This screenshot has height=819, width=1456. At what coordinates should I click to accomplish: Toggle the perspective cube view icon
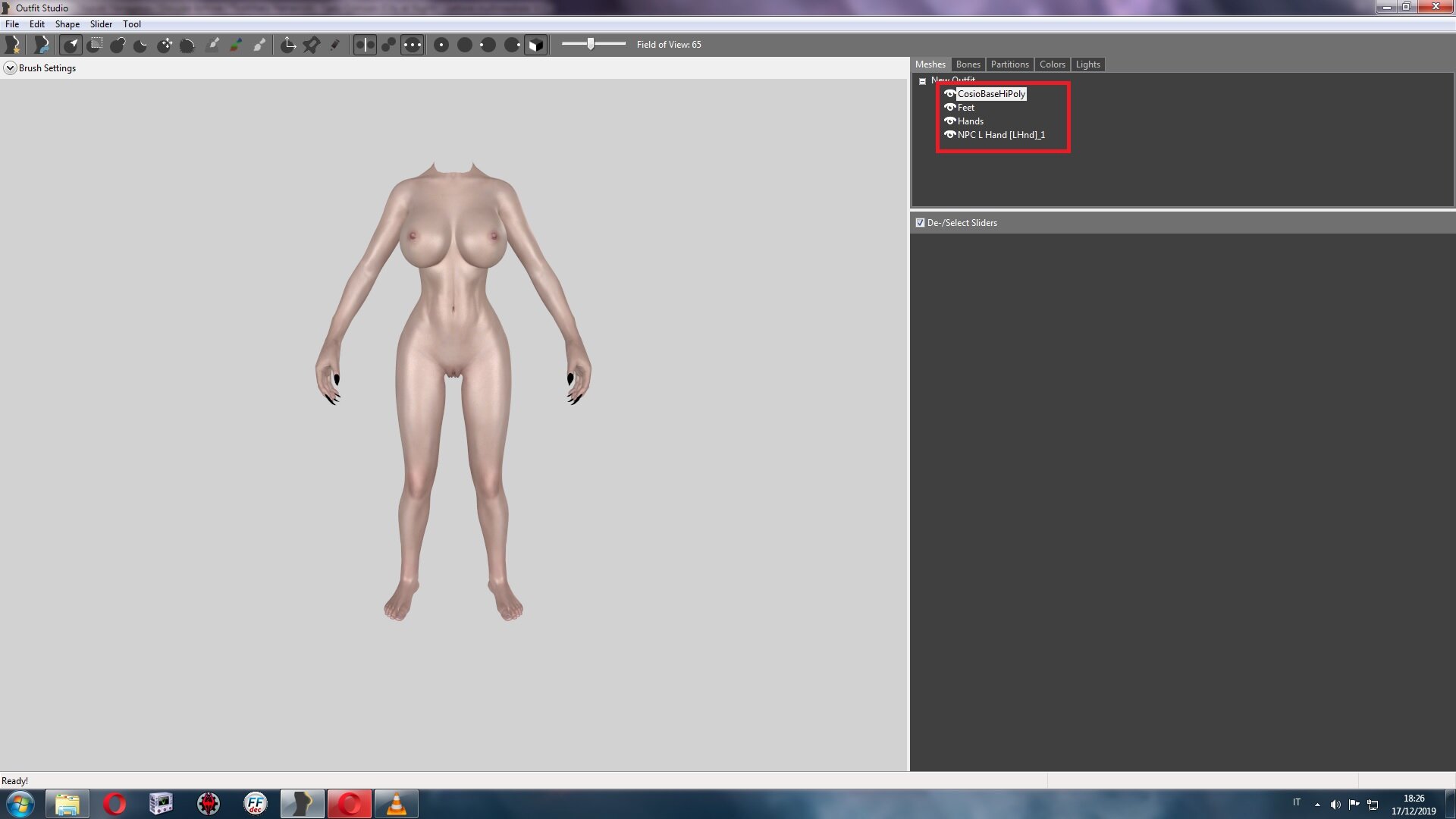point(535,45)
